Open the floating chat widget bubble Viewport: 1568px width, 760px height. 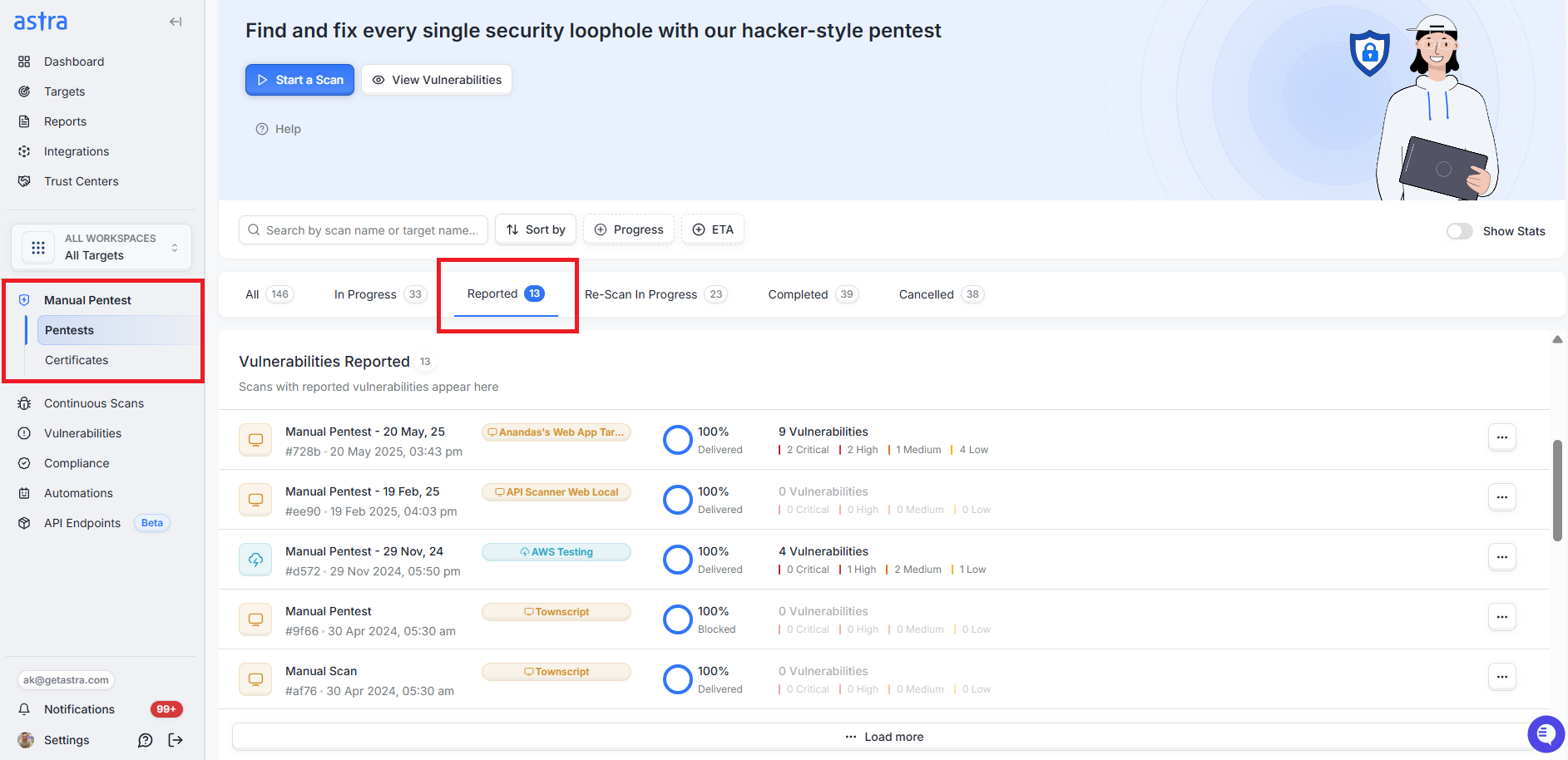(1546, 734)
